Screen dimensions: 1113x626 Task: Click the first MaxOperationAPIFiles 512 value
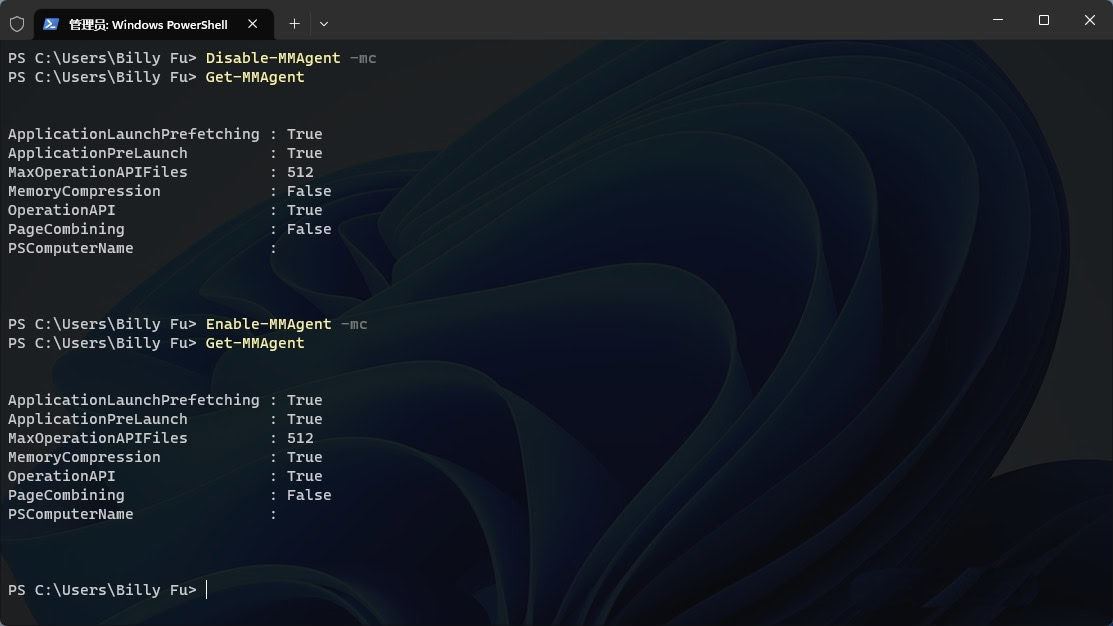(300, 172)
